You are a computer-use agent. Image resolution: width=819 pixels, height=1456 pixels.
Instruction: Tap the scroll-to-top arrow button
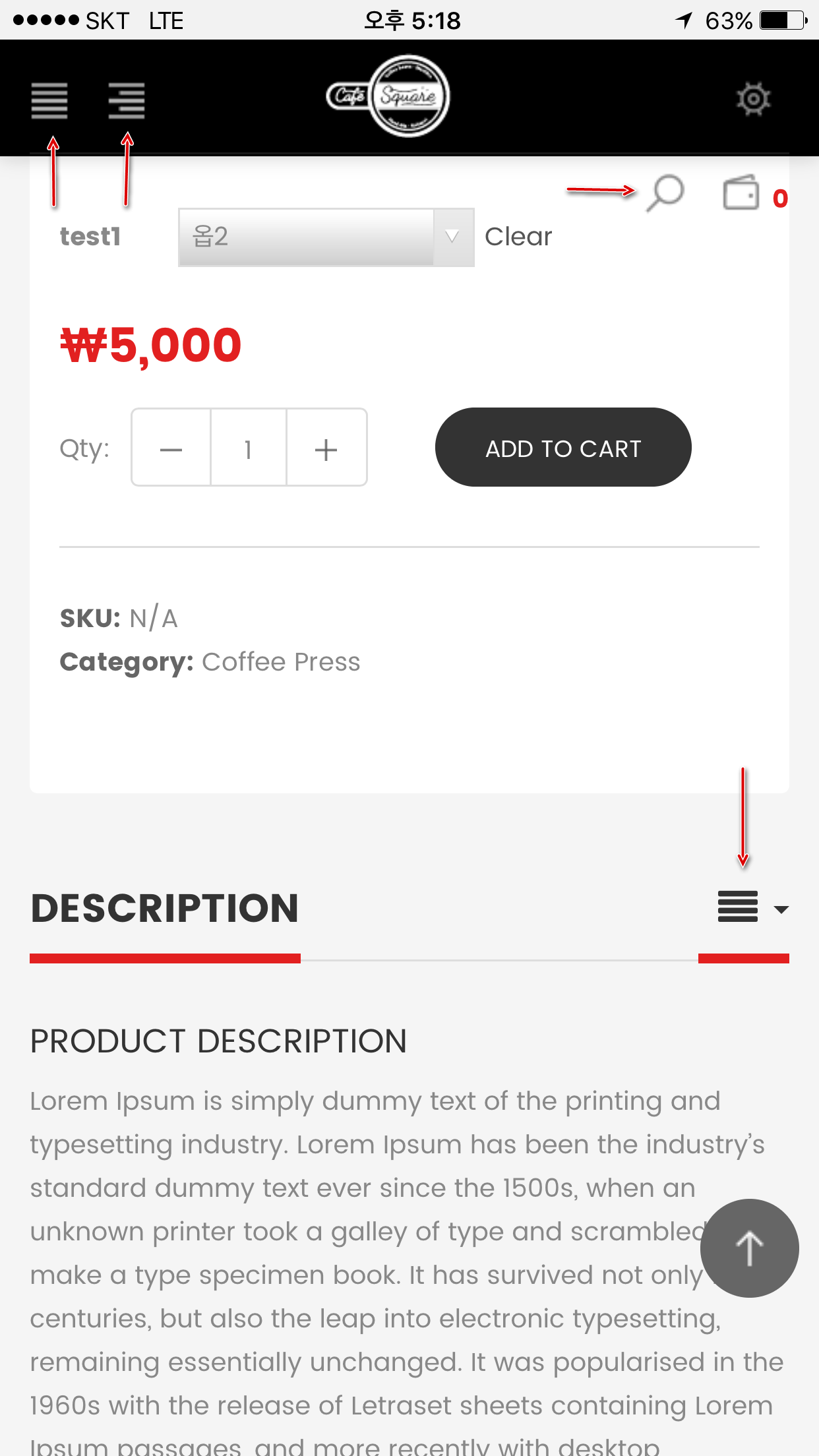[x=749, y=1248]
